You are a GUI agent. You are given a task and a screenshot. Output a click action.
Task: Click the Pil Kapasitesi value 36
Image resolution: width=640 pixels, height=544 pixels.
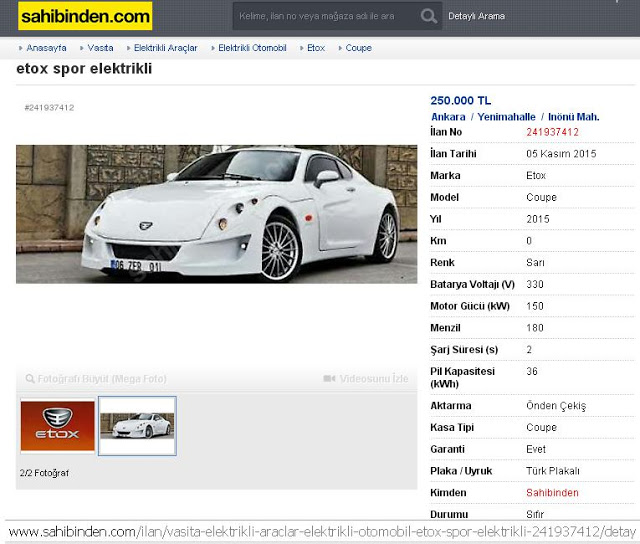click(532, 371)
